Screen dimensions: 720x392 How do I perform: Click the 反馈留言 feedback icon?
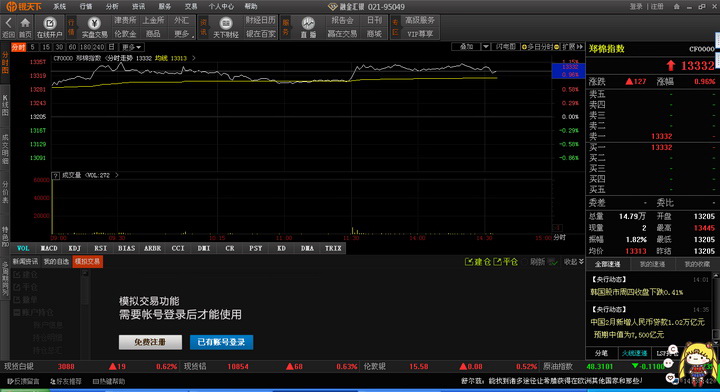[10, 381]
